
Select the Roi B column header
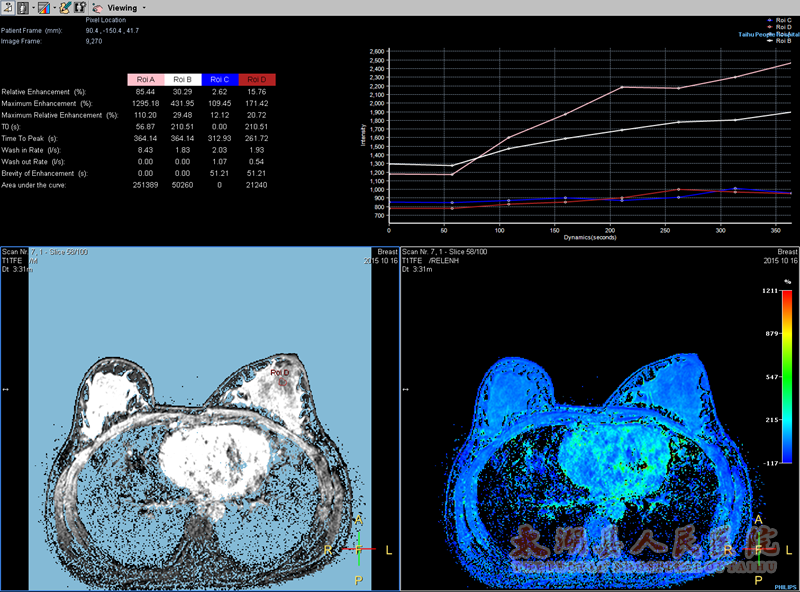click(182, 79)
